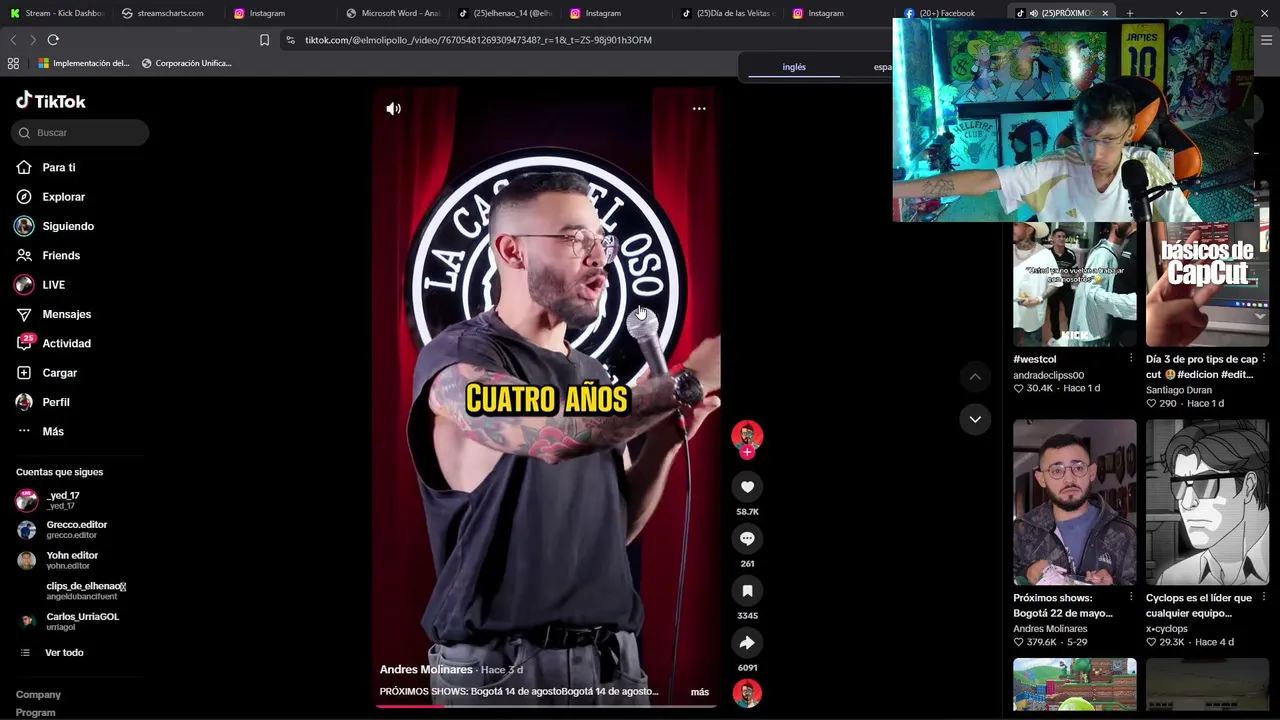
Task: Open the Corporación Unifica... bookmark
Action: coord(187,63)
